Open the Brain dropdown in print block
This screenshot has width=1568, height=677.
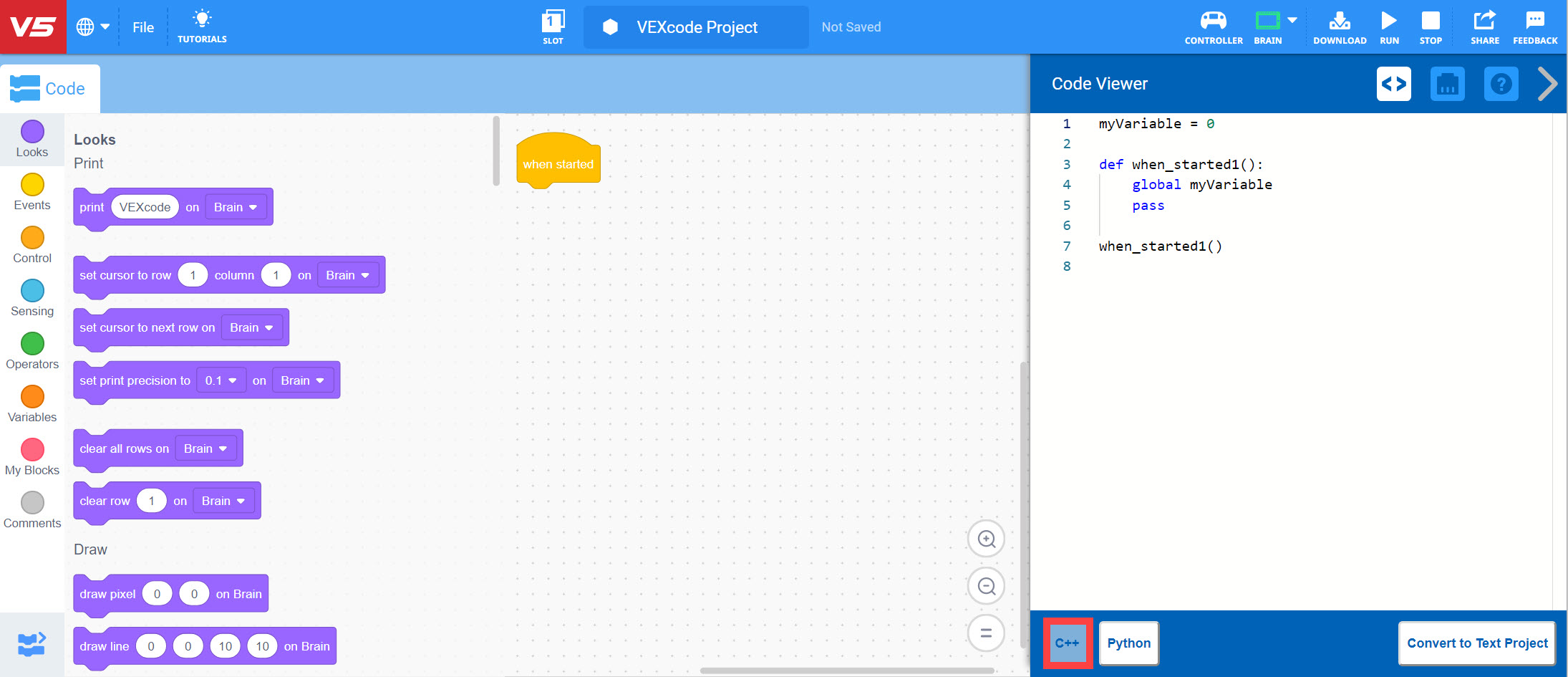coord(235,207)
